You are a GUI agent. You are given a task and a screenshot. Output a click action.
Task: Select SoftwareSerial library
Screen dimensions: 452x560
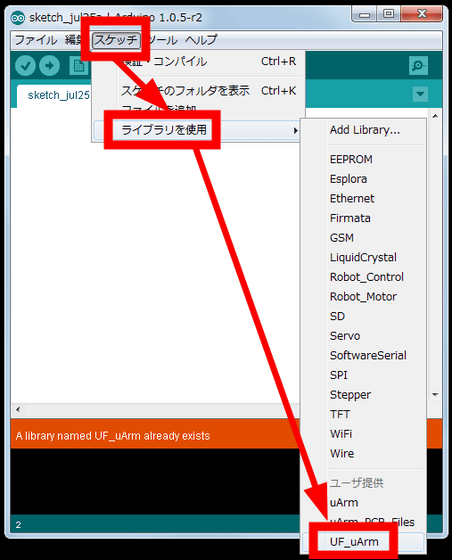(x=368, y=356)
